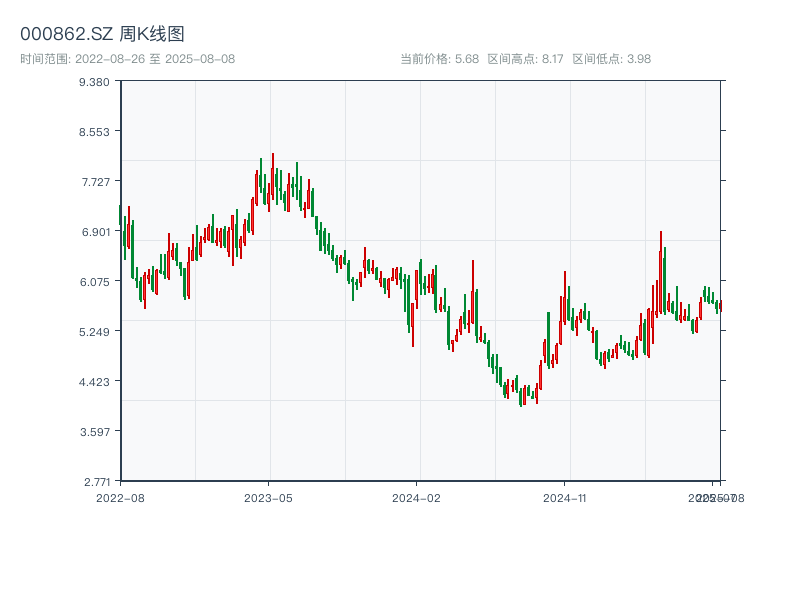Screen dimensions: 800x600
Task: Click the 2023-05 x-axis label
Action: tap(268, 498)
